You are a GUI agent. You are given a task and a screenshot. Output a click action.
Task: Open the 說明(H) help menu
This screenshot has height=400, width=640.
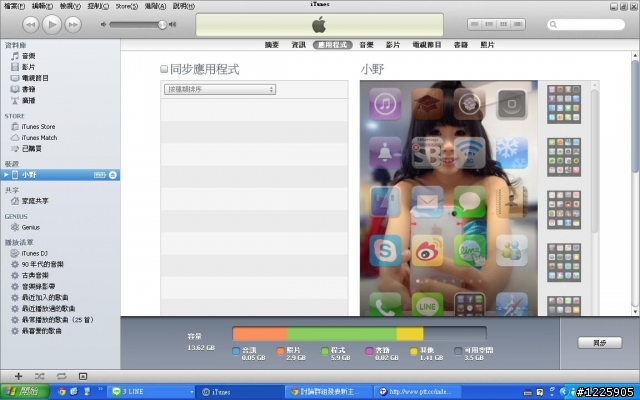click(184, 6)
